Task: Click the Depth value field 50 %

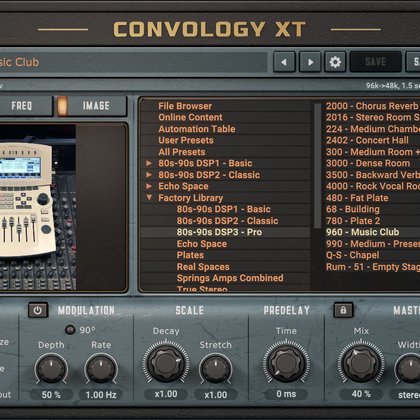Action: 51,395
